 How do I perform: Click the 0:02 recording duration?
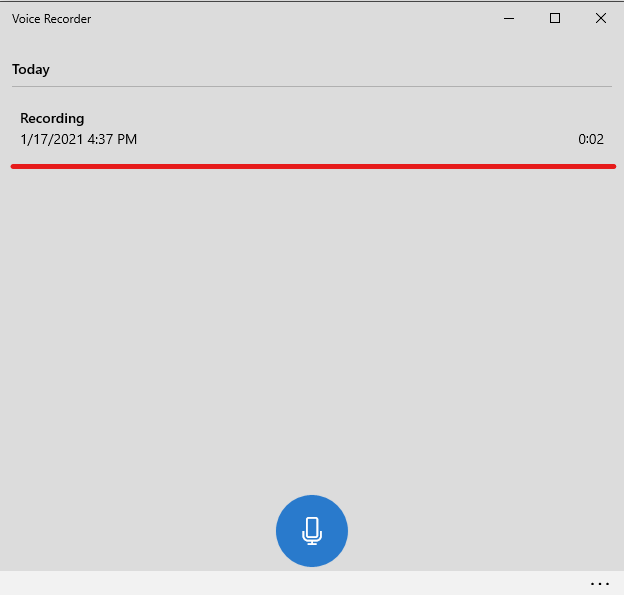[x=591, y=139]
